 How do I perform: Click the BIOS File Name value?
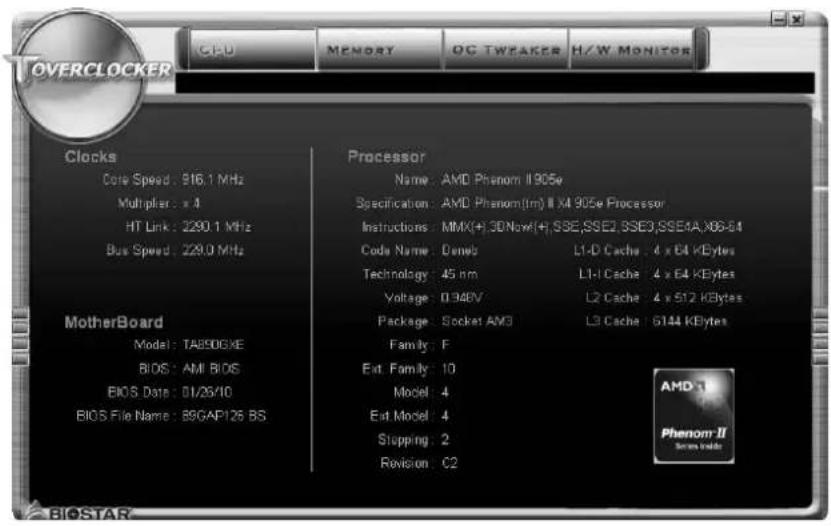pos(224,416)
